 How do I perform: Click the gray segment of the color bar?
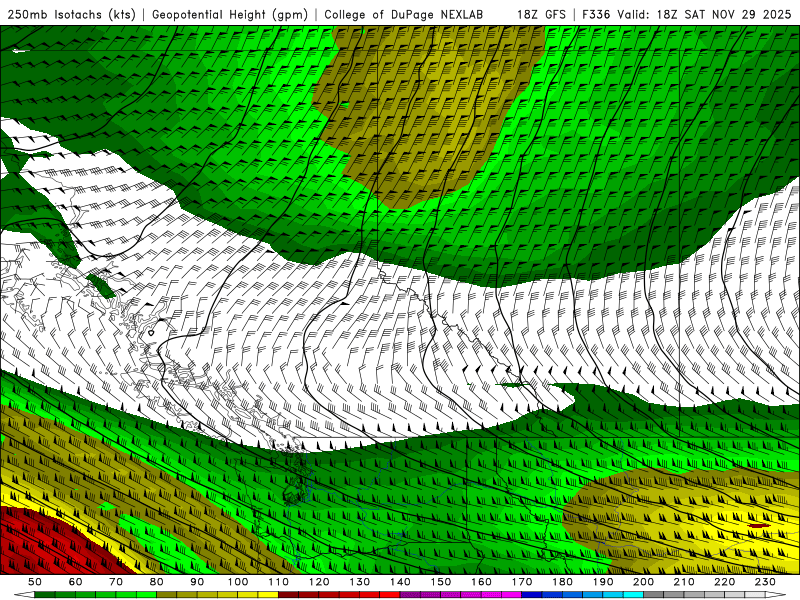coord(704,595)
